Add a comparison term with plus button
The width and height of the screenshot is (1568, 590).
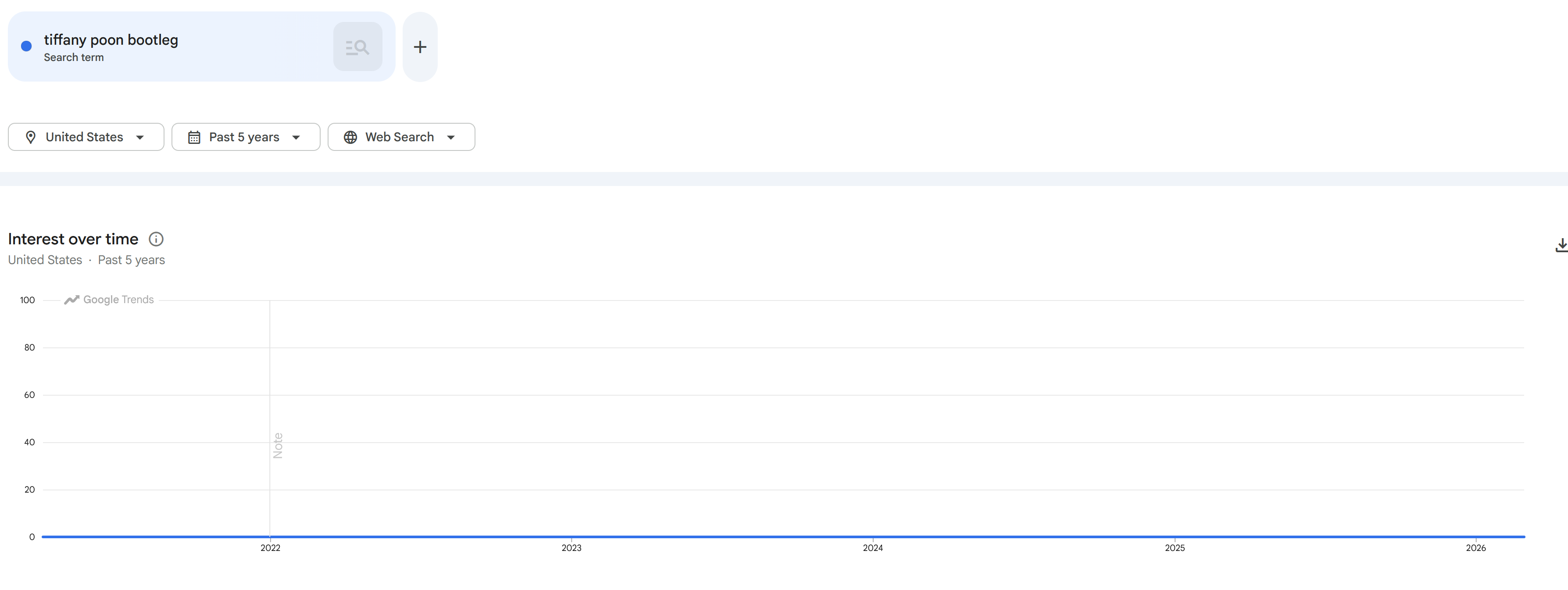420,47
